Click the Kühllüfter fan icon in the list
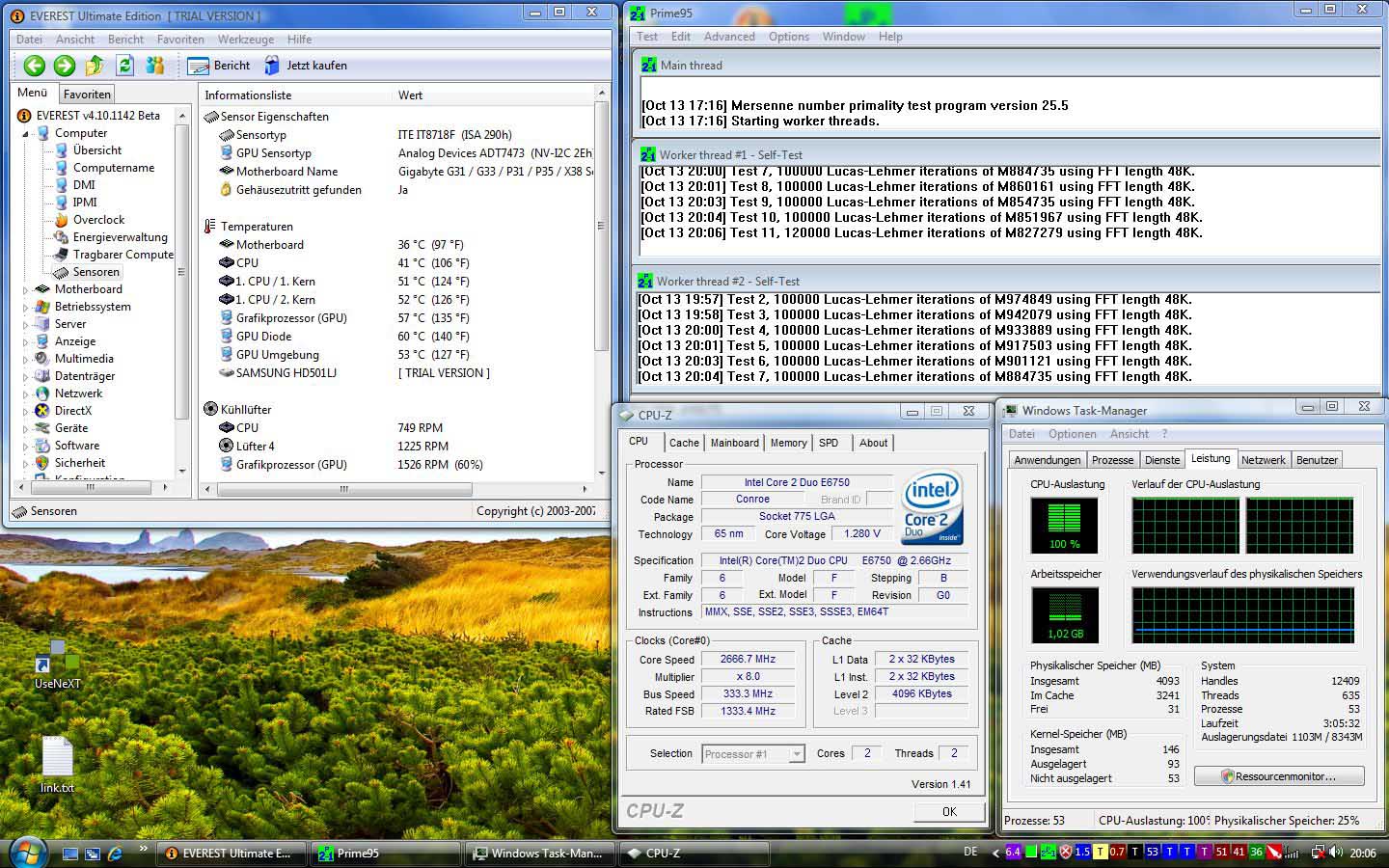1389x868 pixels. pyautogui.click(x=210, y=410)
